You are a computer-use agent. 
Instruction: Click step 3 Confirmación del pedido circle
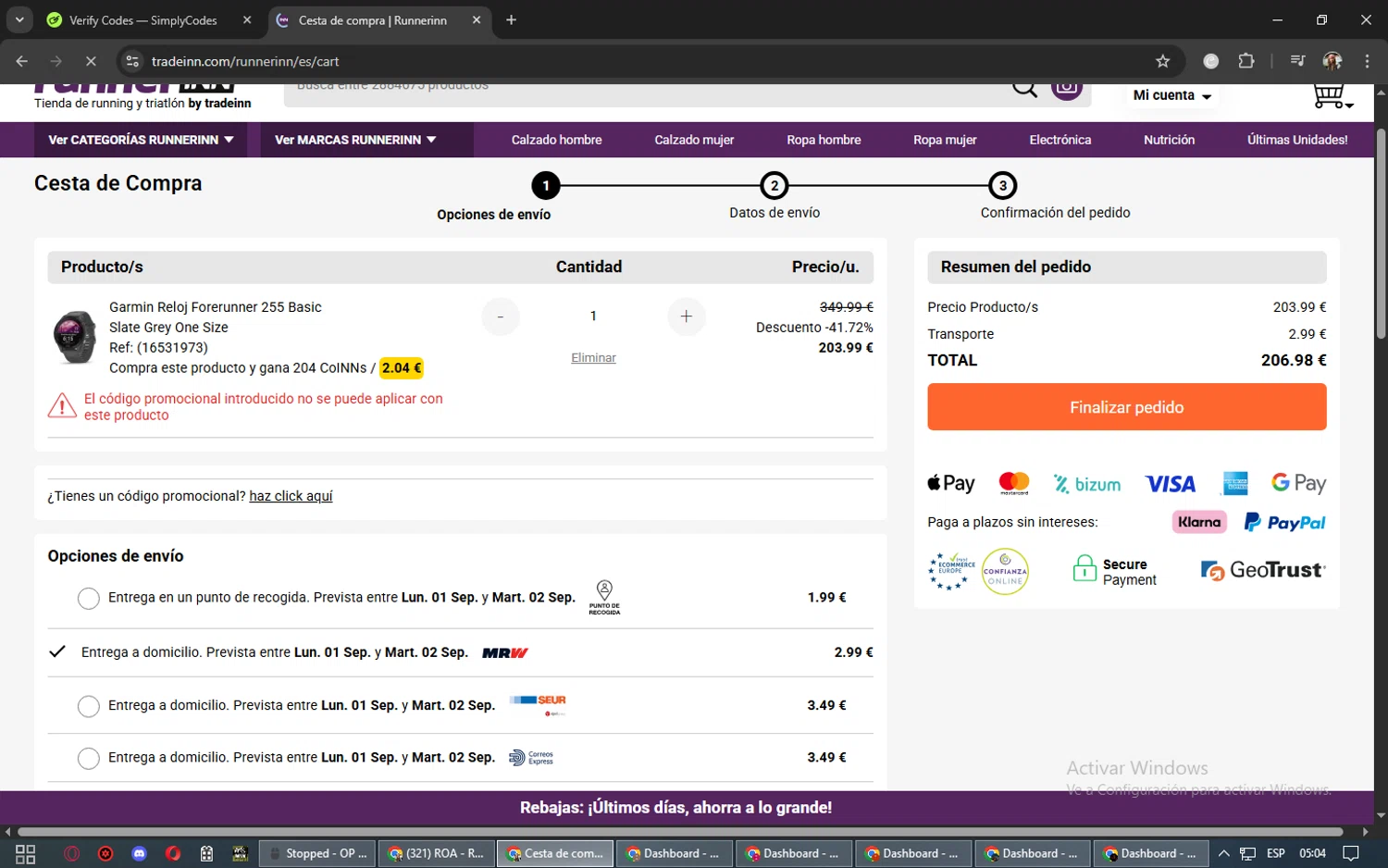tap(1003, 186)
